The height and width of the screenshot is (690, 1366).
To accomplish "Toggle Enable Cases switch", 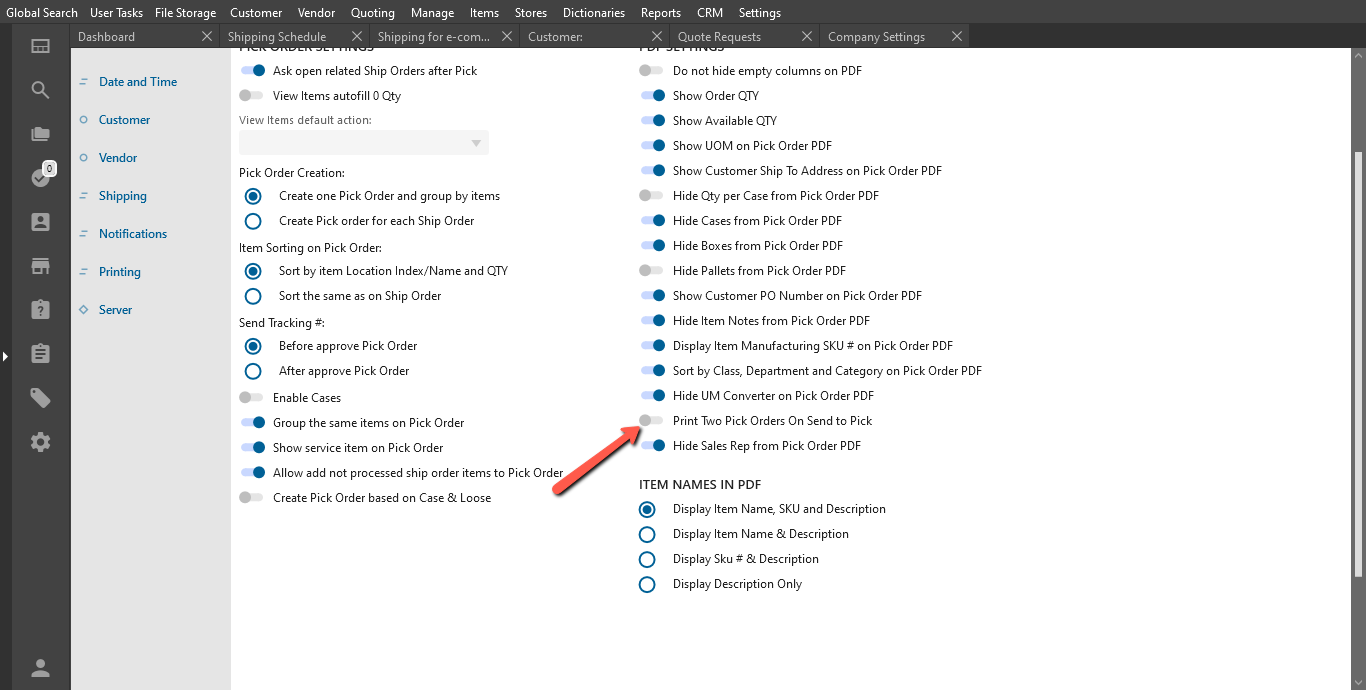I will [251, 398].
